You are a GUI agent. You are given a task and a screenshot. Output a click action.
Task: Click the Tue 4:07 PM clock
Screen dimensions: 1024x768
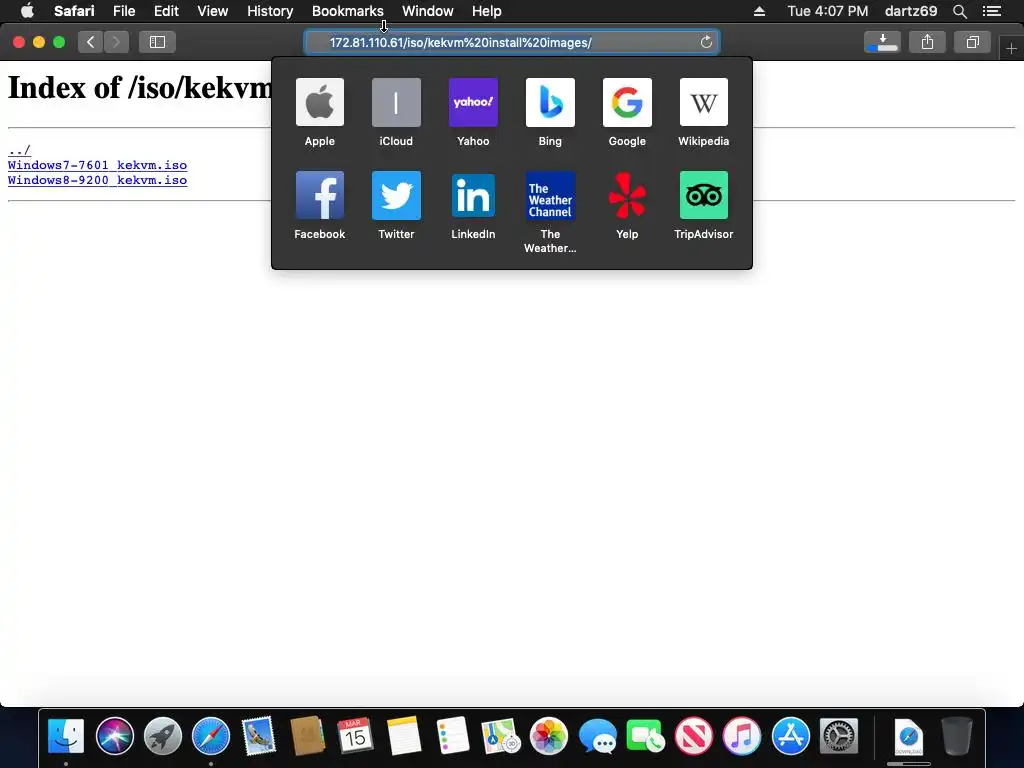click(x=827, y=11)
